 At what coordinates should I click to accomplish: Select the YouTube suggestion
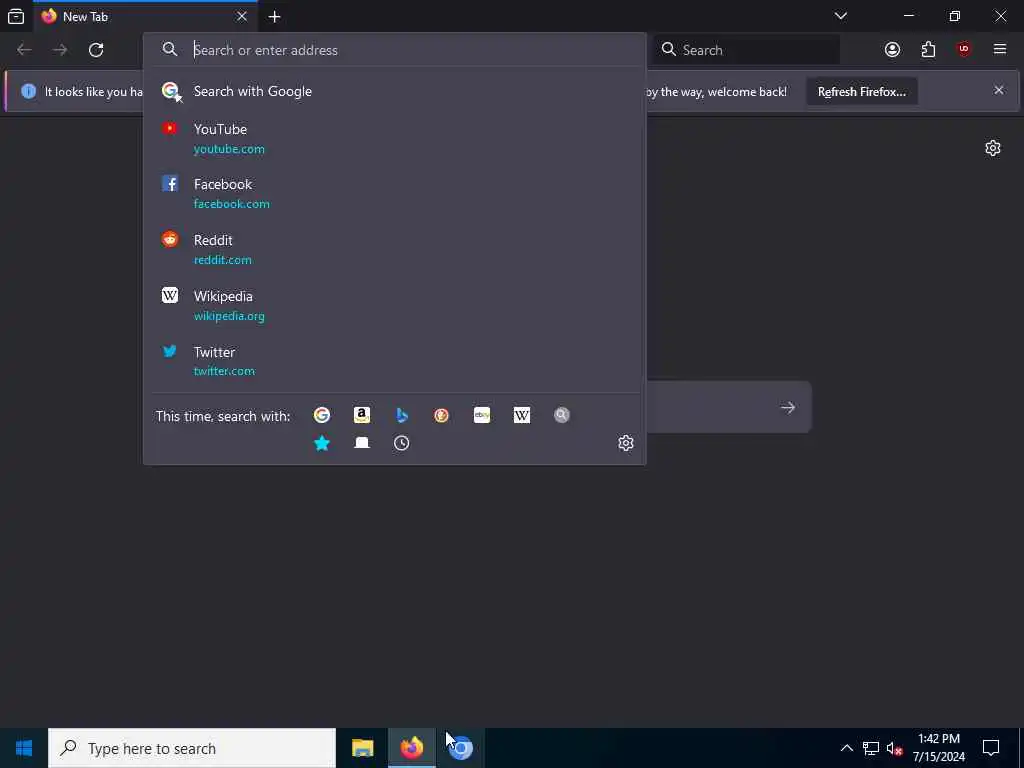point(394,138)
